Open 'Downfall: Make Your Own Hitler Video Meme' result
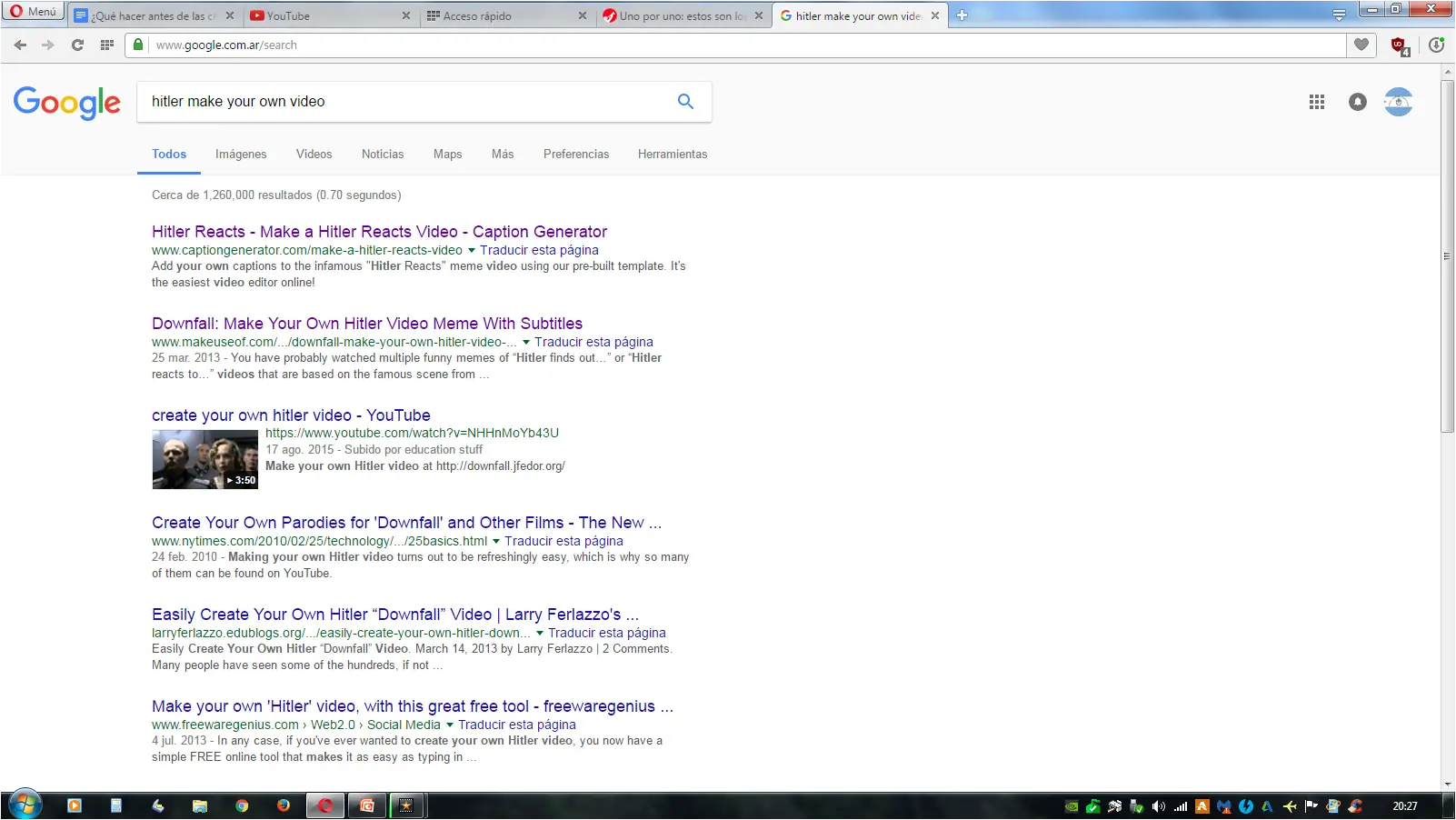 [367, 324]
